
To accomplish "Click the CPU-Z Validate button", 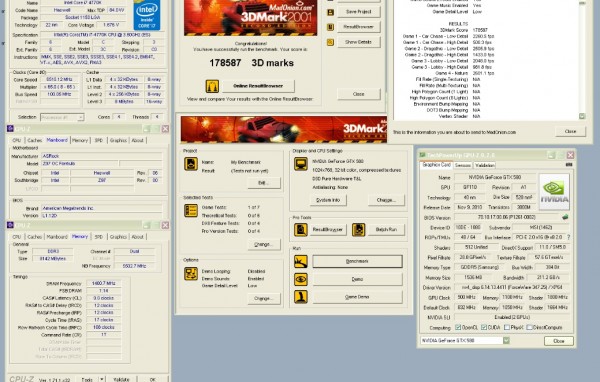I will pos(121,379).
